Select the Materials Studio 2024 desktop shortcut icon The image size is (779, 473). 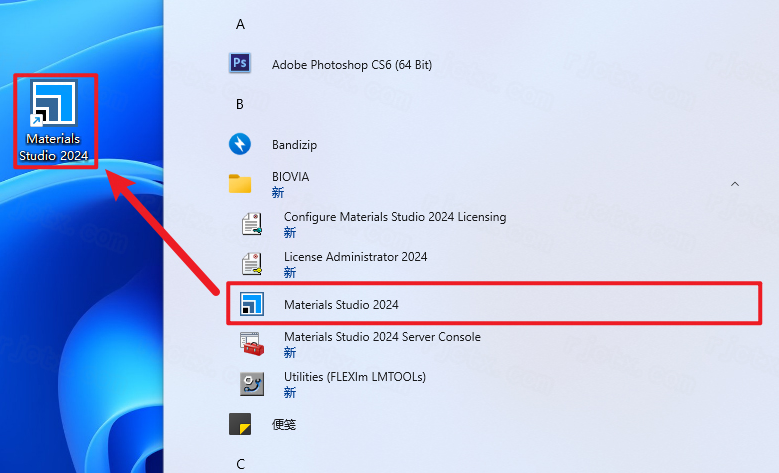(x=54, y=103)
